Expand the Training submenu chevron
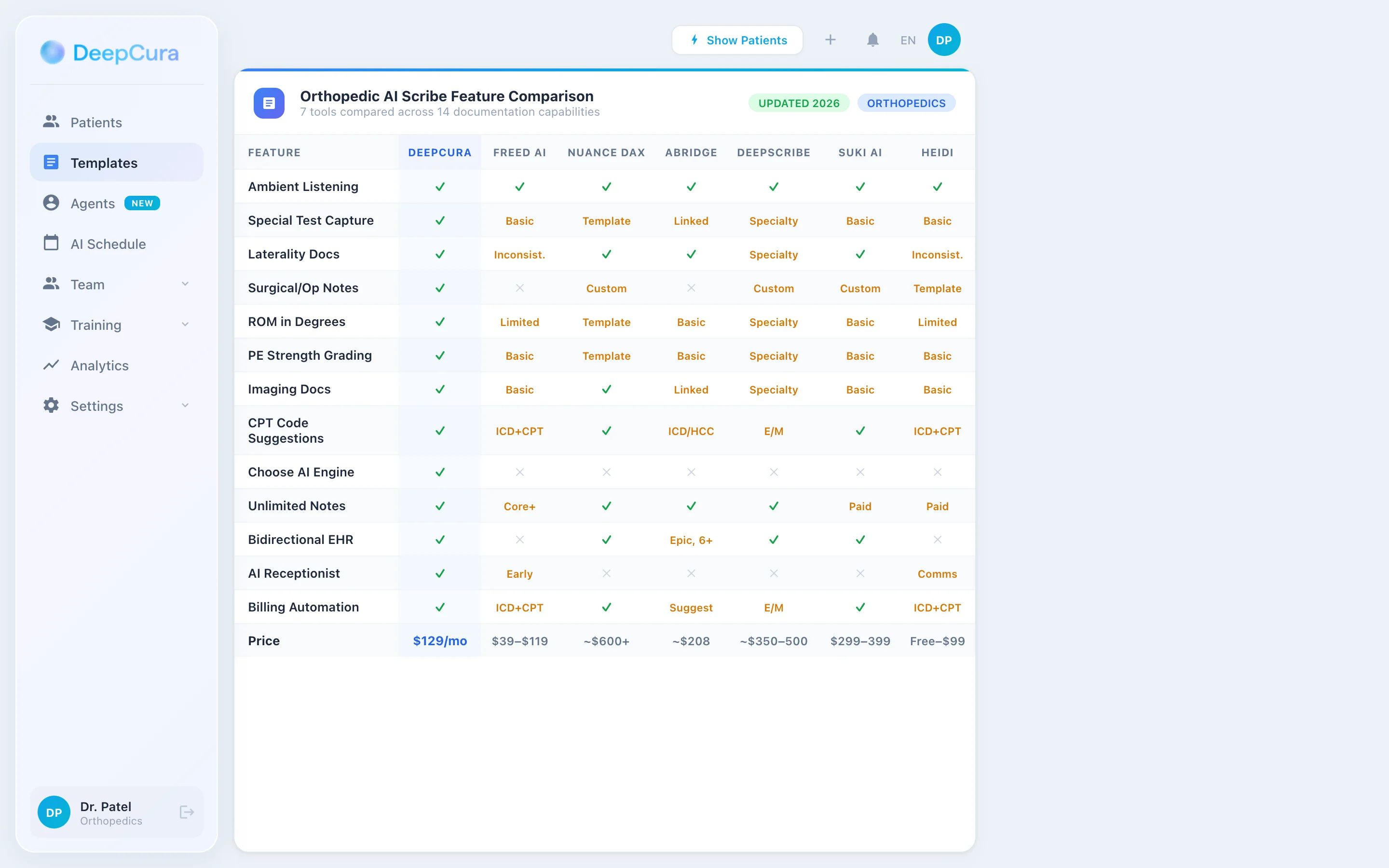 coord(185,325)
